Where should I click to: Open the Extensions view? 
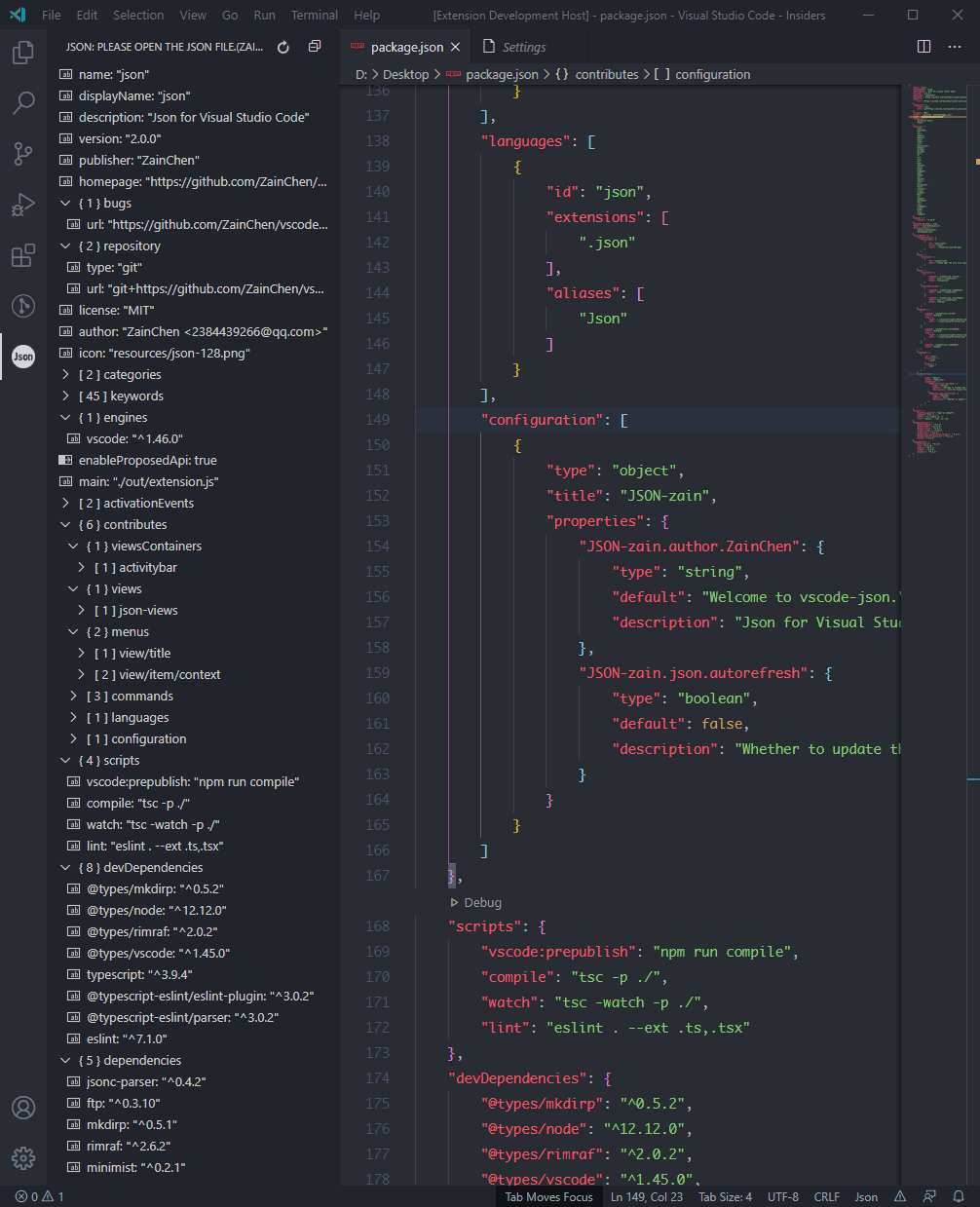(22, 255)
